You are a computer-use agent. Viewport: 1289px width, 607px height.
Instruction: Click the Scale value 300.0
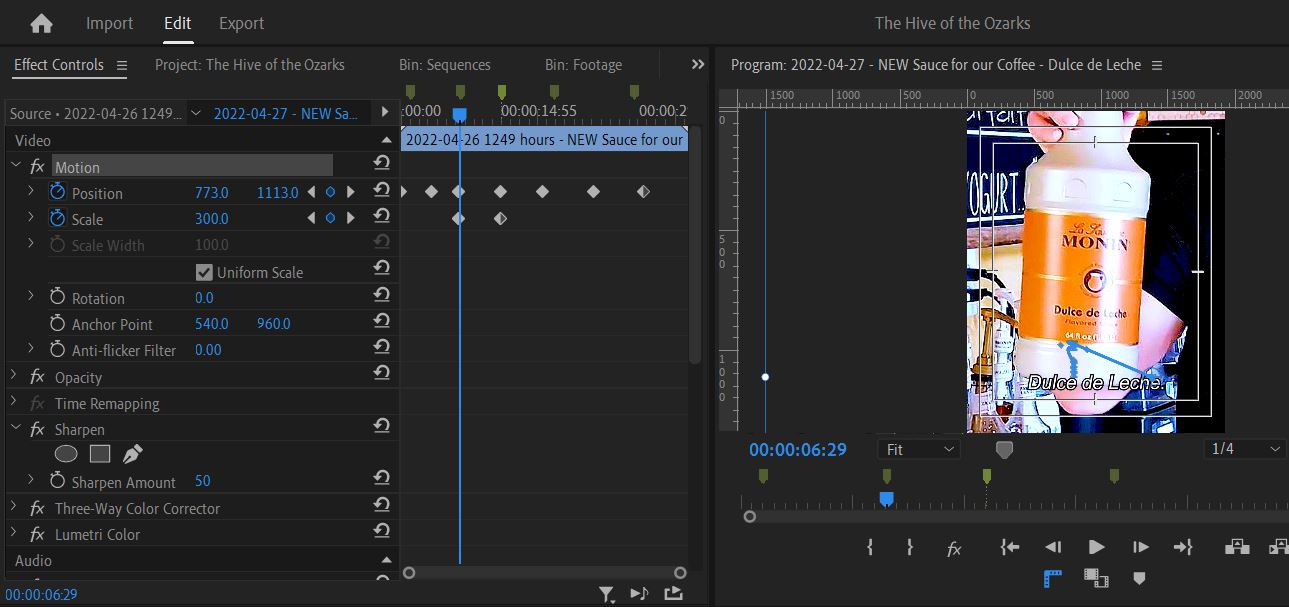[212, 219]
